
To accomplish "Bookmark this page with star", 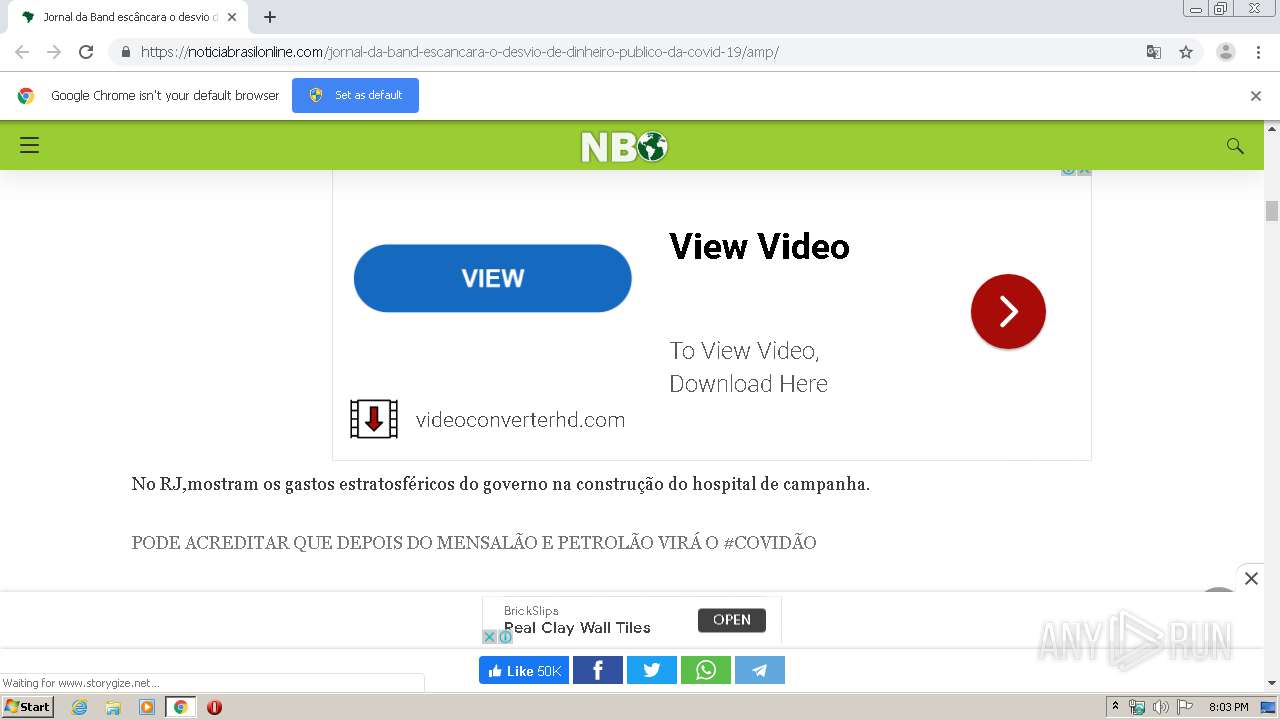I will [1186, 52].
